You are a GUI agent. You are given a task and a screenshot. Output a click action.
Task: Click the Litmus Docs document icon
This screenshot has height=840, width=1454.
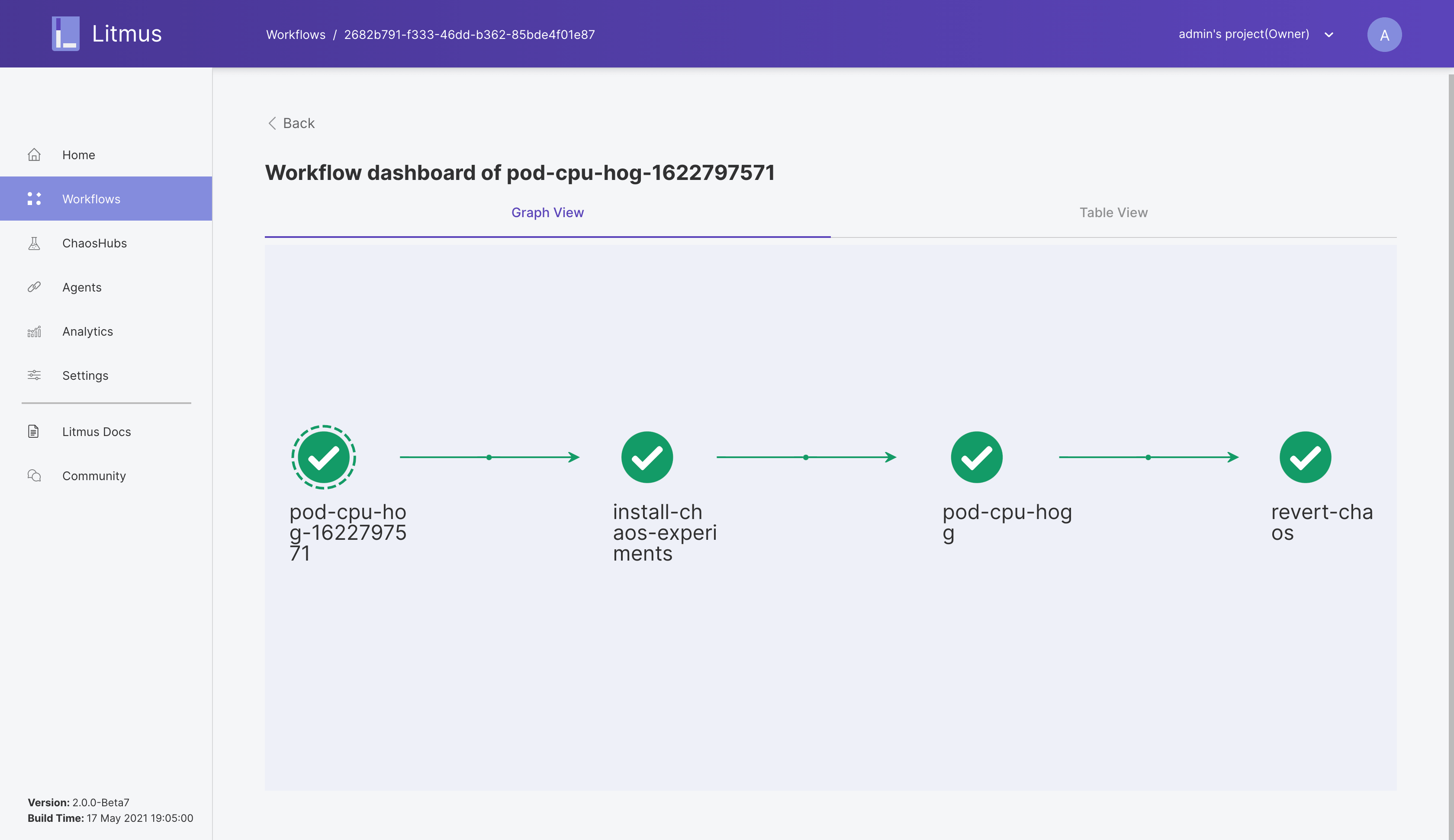[33, 432]
